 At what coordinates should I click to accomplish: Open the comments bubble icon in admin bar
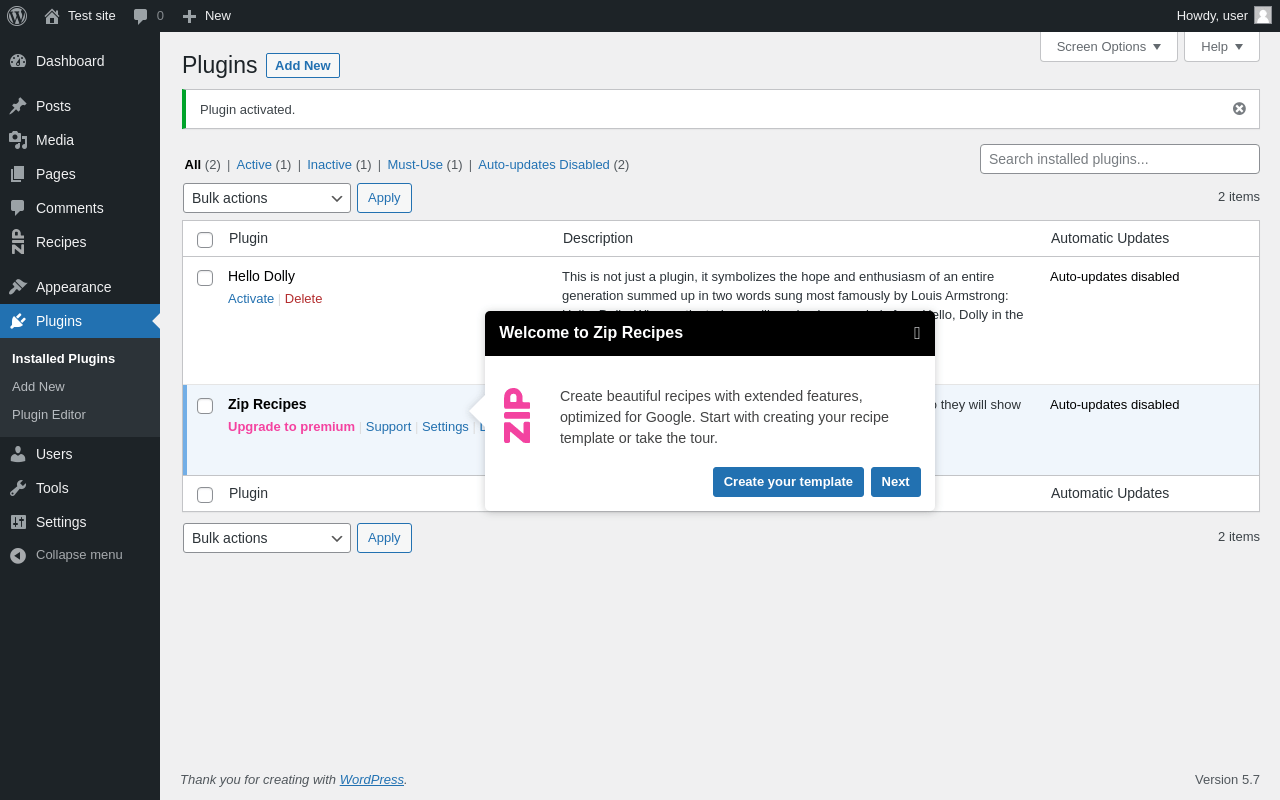(141, 16)
